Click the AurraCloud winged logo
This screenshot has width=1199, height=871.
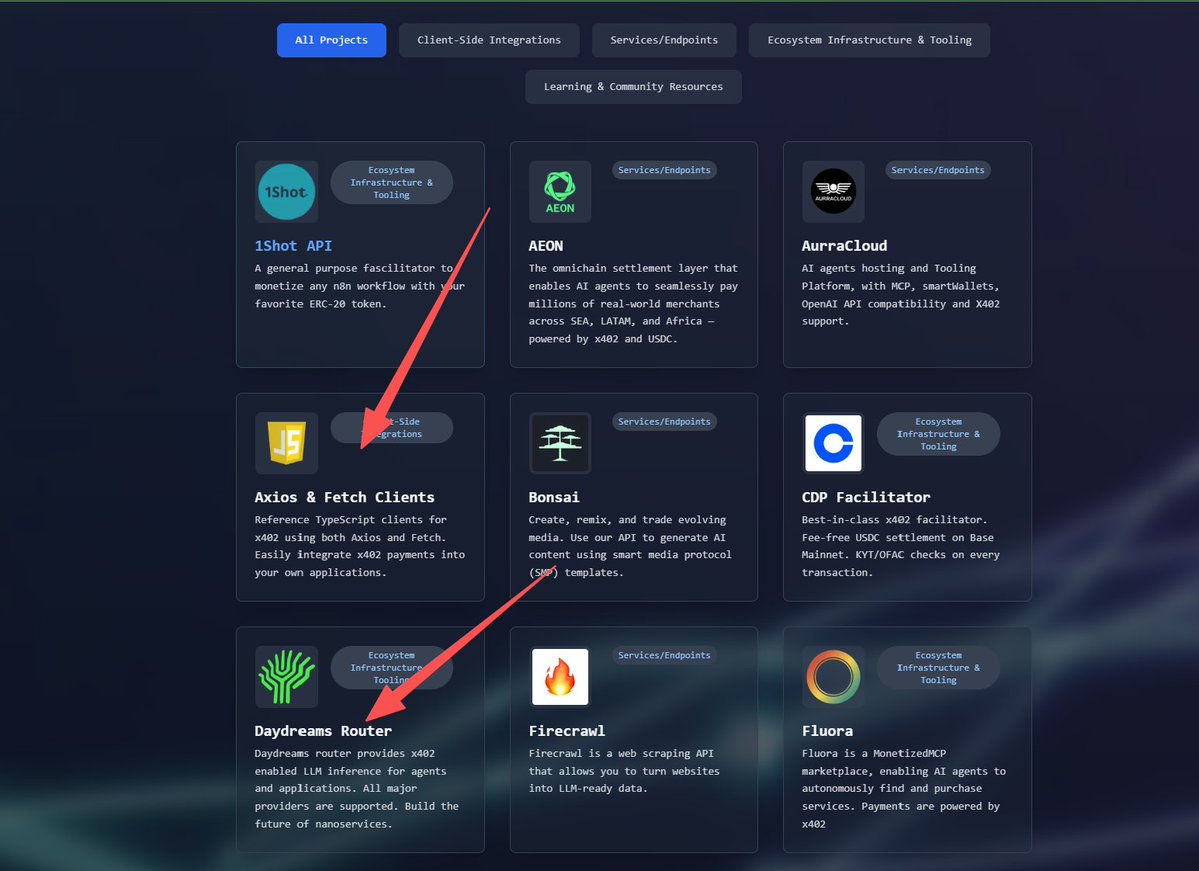833,191
